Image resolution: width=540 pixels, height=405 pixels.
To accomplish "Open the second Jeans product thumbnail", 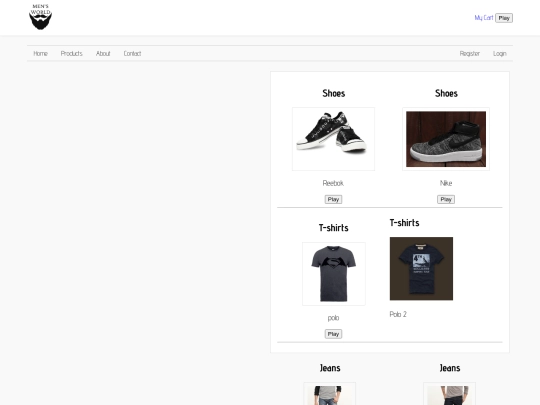I will click(449, 394).
